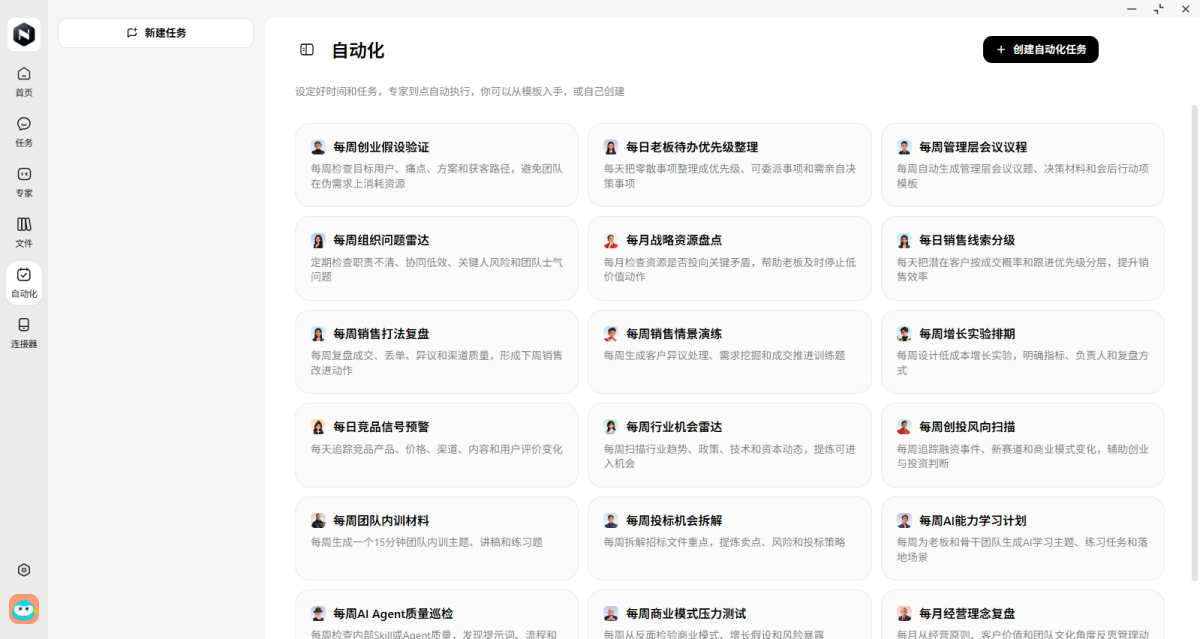Click avatar icon of 每周创业假设验证
This screenshot has height=639, width=1200.
pyautogui.click(x=318, y=147)
